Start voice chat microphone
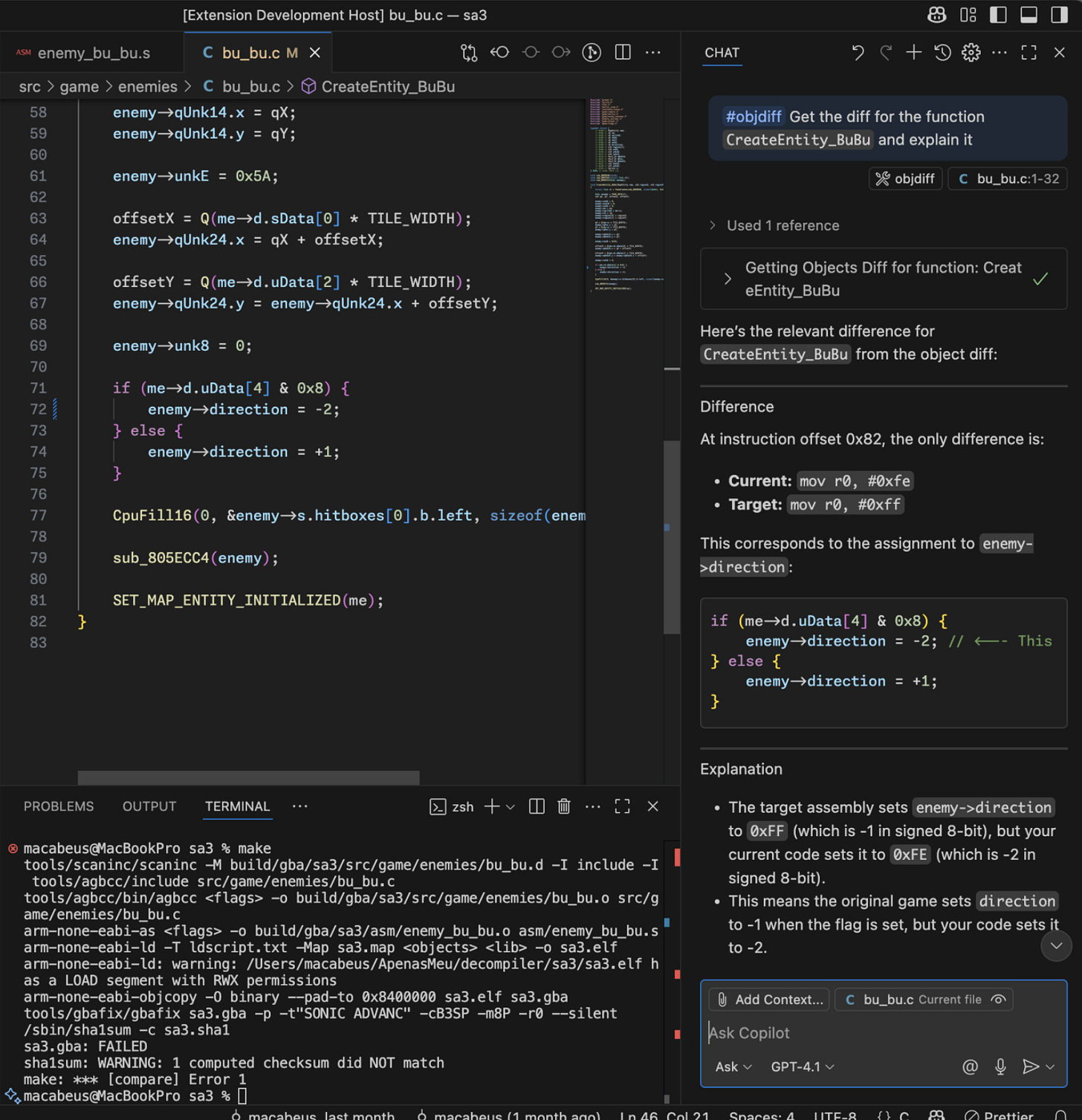 point(1000,1067)
